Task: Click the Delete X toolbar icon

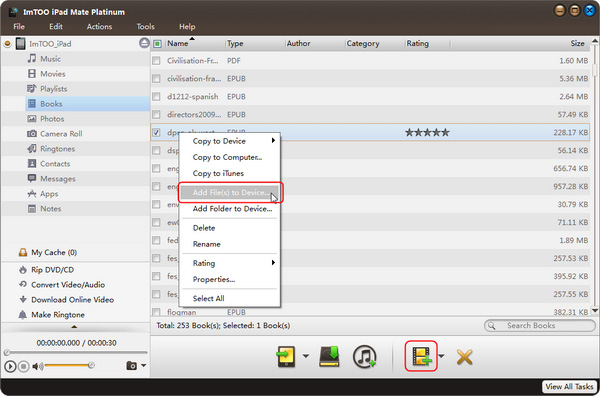Action: 464,357
